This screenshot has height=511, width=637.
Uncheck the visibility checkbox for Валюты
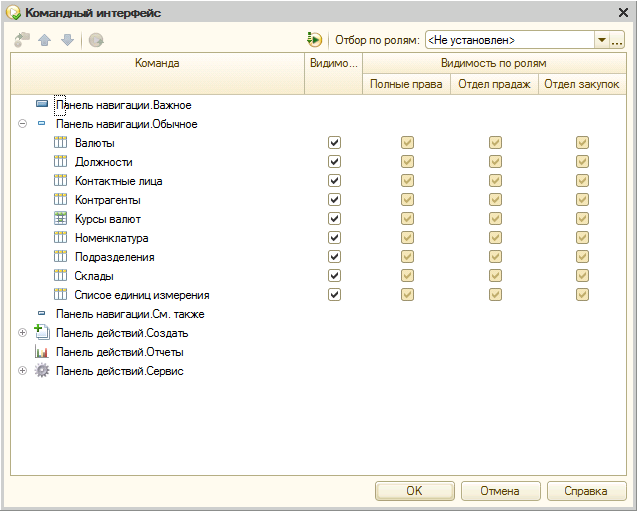tap(334, 143)
